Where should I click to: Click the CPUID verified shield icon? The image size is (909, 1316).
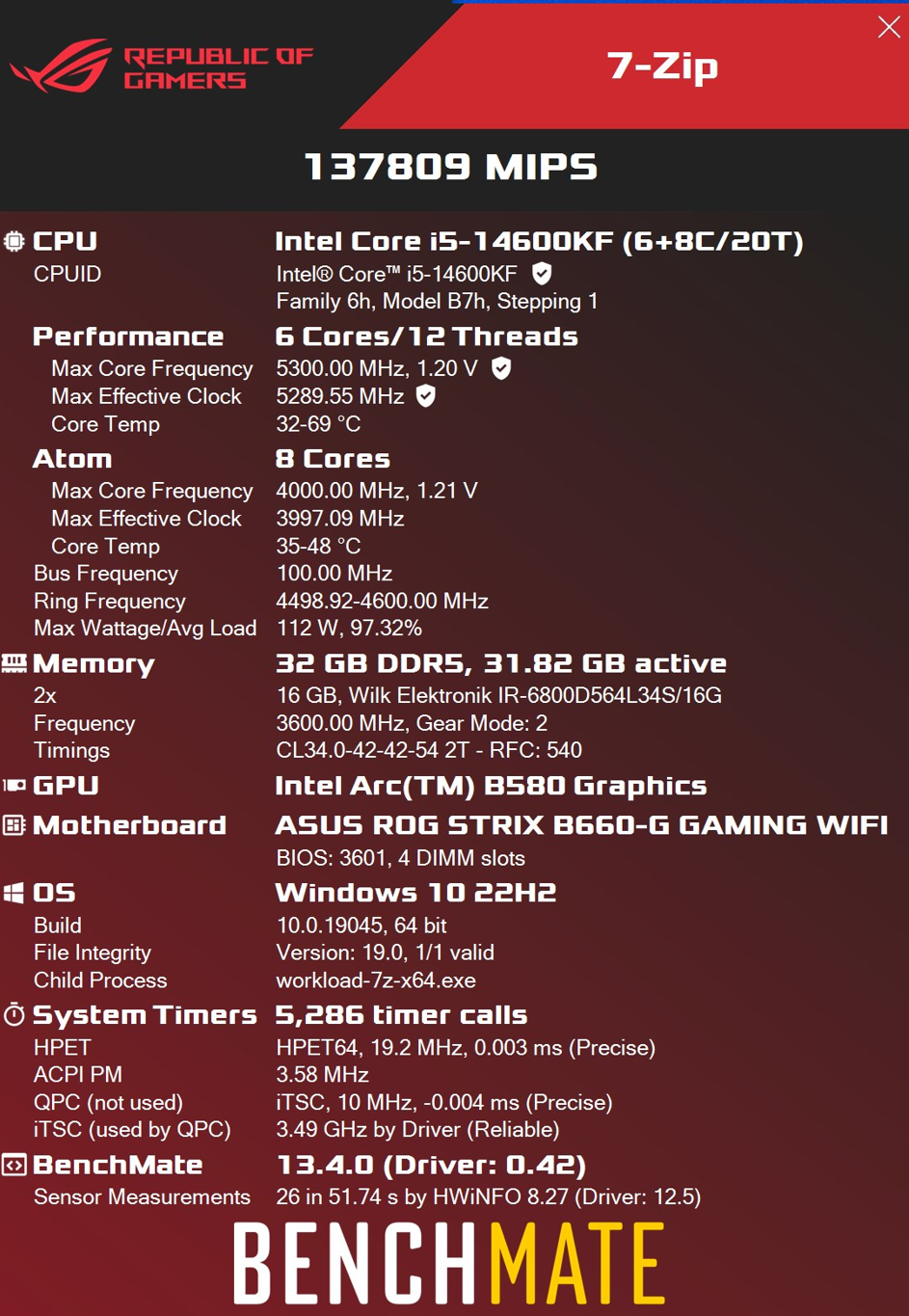click(x=543, y=274)
